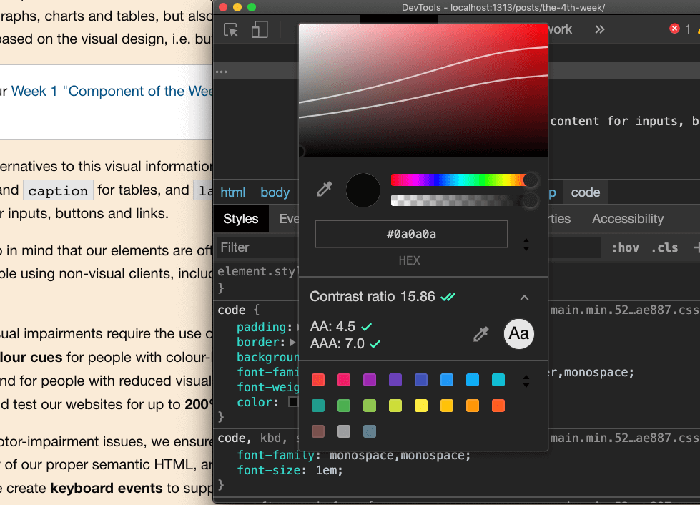Click the three dots in the elements panel
The width and height of the screenshot is (700, 505).
[222, 72]
